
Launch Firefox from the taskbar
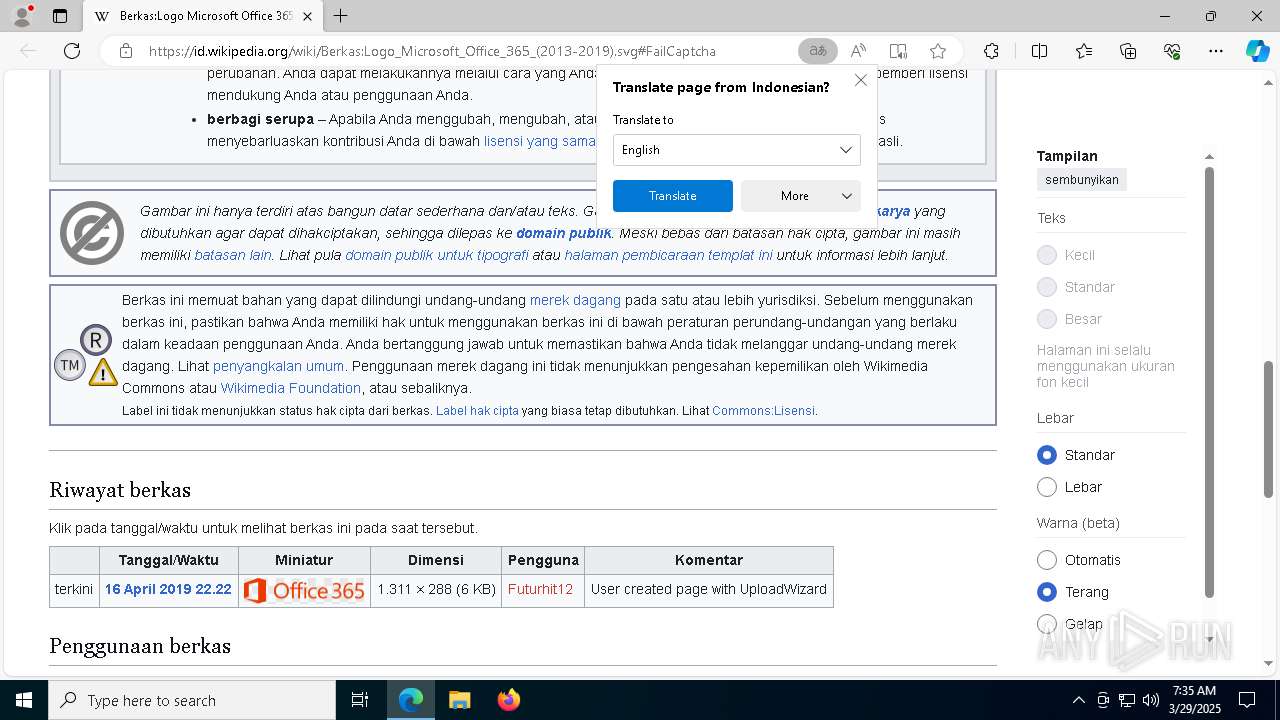click(x=508, y=700)
